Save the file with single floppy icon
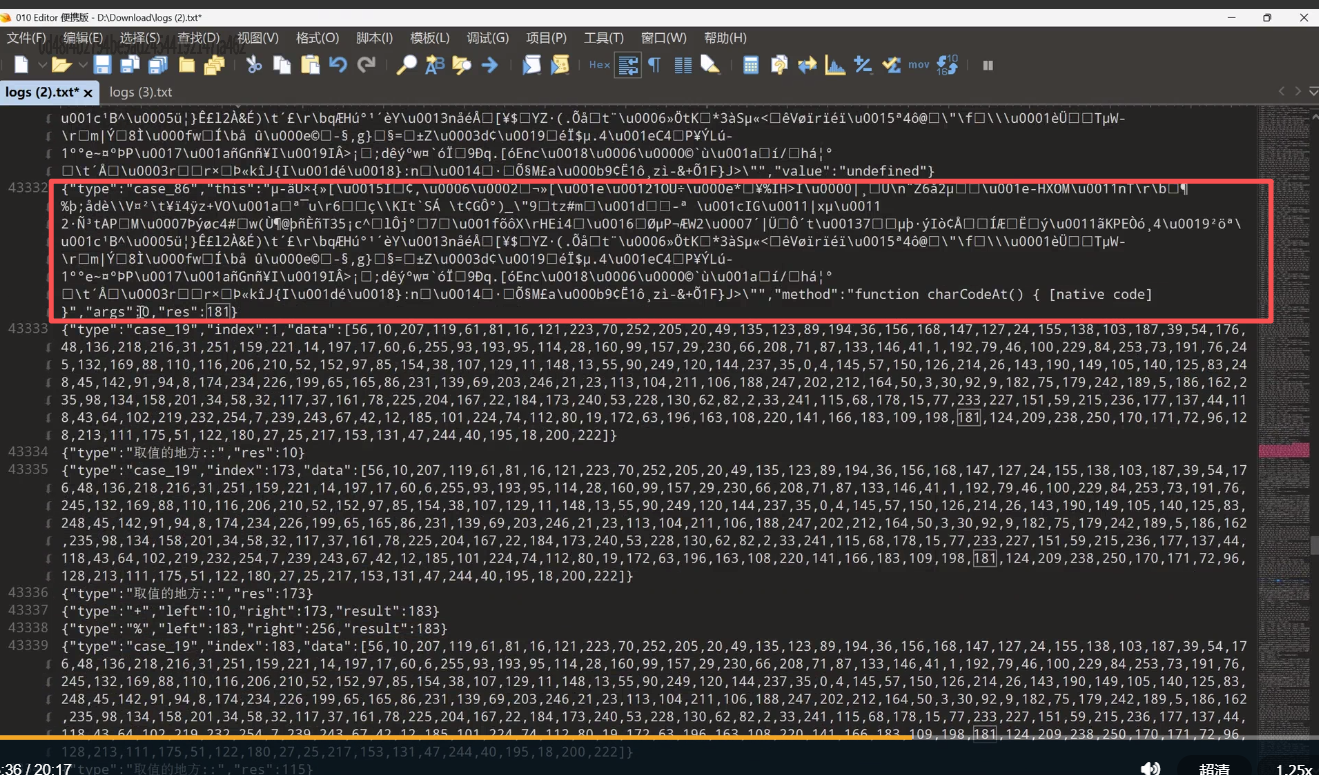Image resolution: width=1319 pixels, height=775 pixels. coord(102,65)
